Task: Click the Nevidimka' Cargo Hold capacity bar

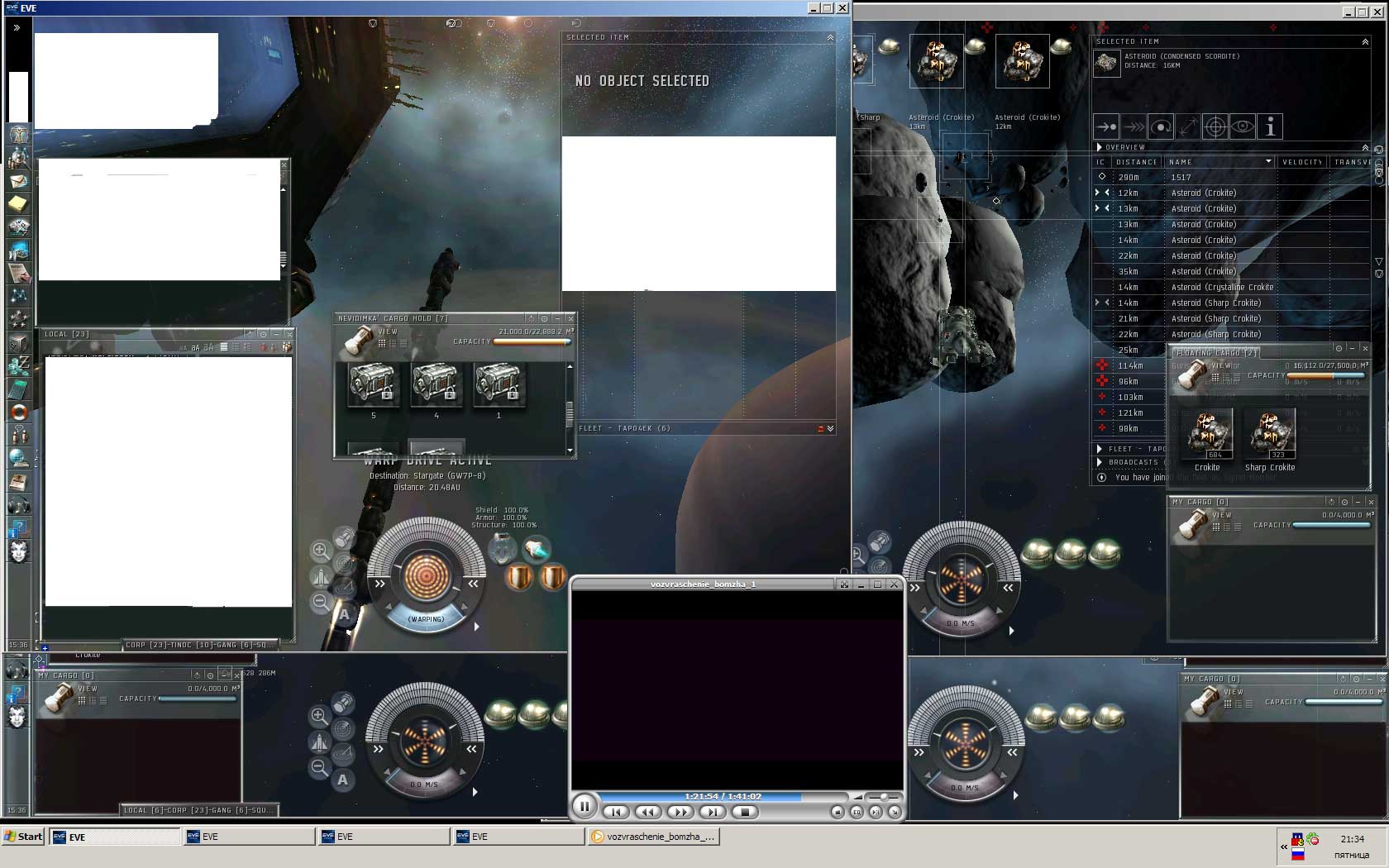Action: [x=532, y=341]
